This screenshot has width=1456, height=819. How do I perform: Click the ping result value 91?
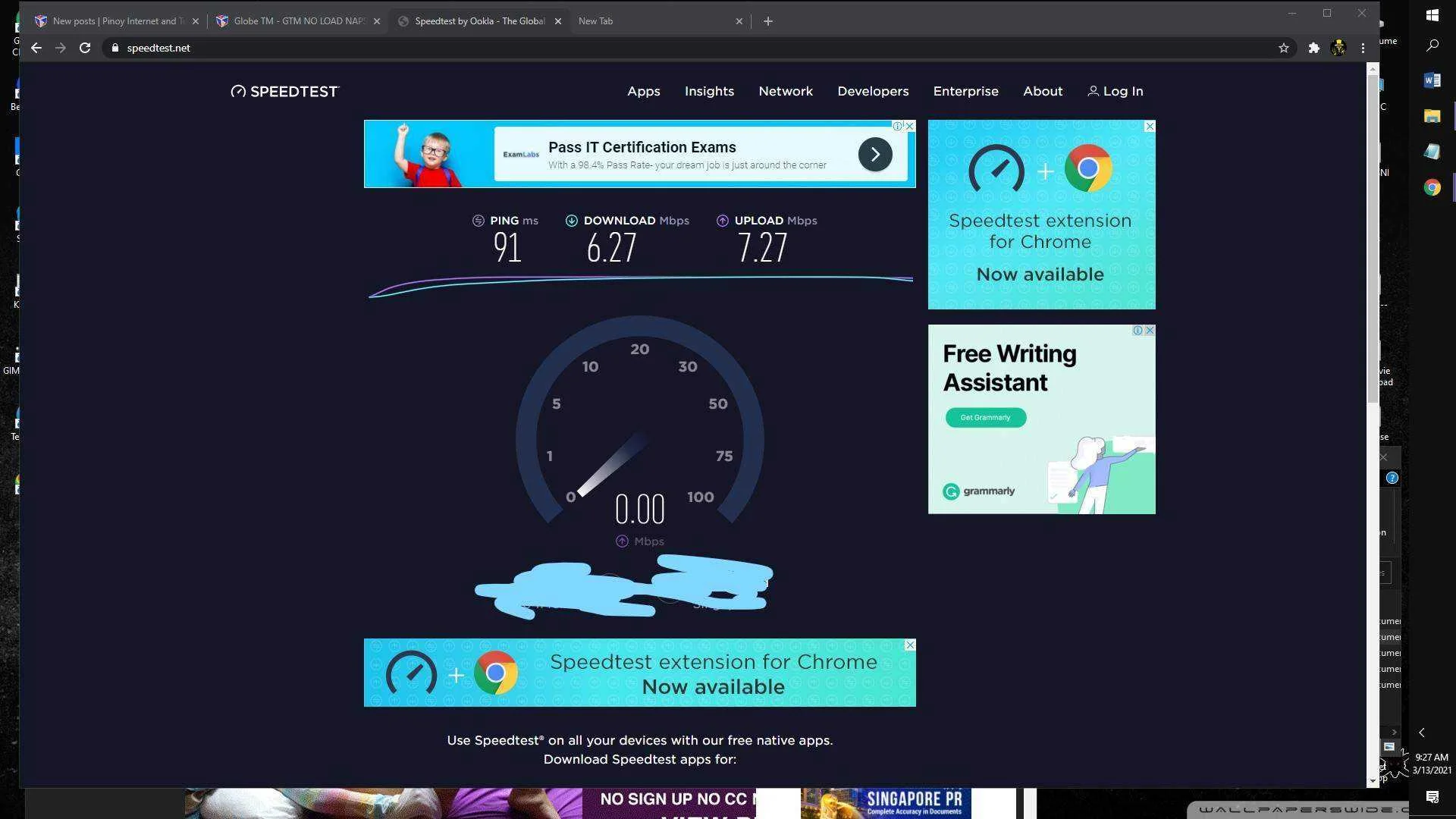[x=507, y=248]
